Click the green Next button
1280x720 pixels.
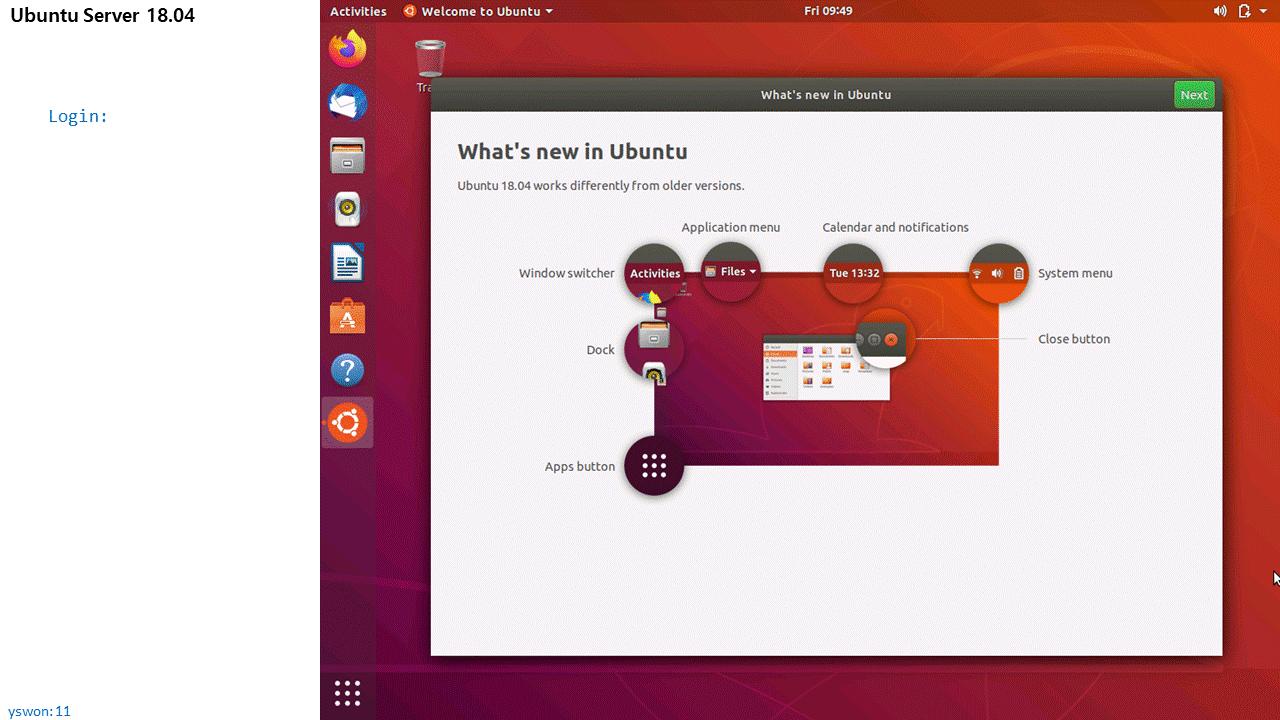tap(1194, 95)
